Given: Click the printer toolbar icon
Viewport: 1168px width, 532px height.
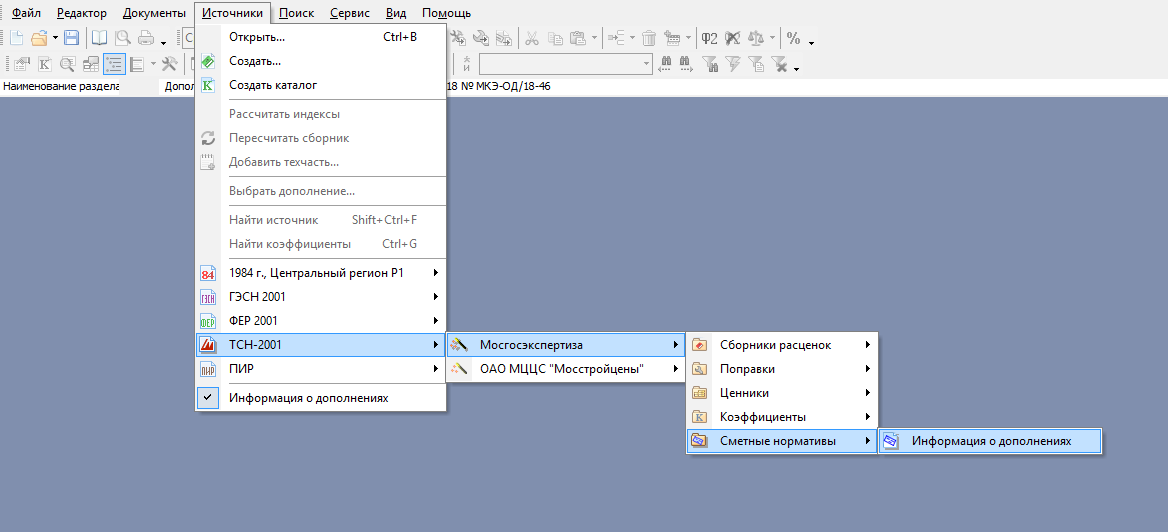Looking at the screenshot, I should (x=146, y=37).
